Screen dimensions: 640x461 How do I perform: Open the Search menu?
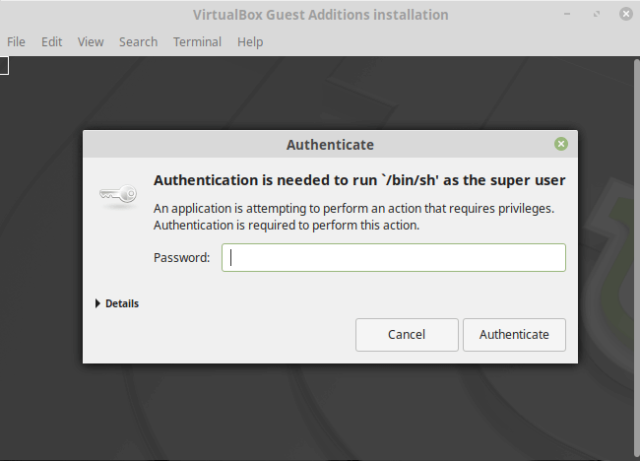coord(138,42)
